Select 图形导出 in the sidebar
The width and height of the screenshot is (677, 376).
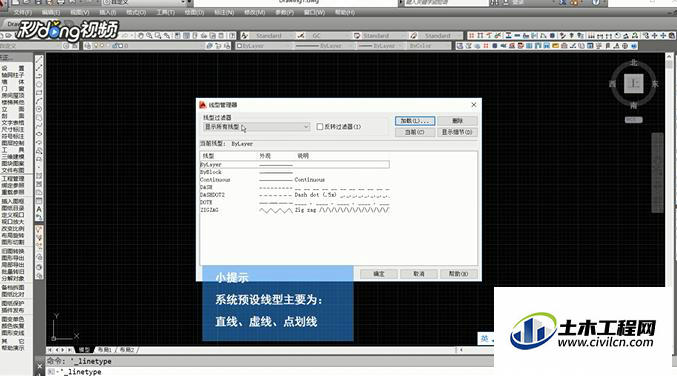pyautogui.click(x=13, y=258)
